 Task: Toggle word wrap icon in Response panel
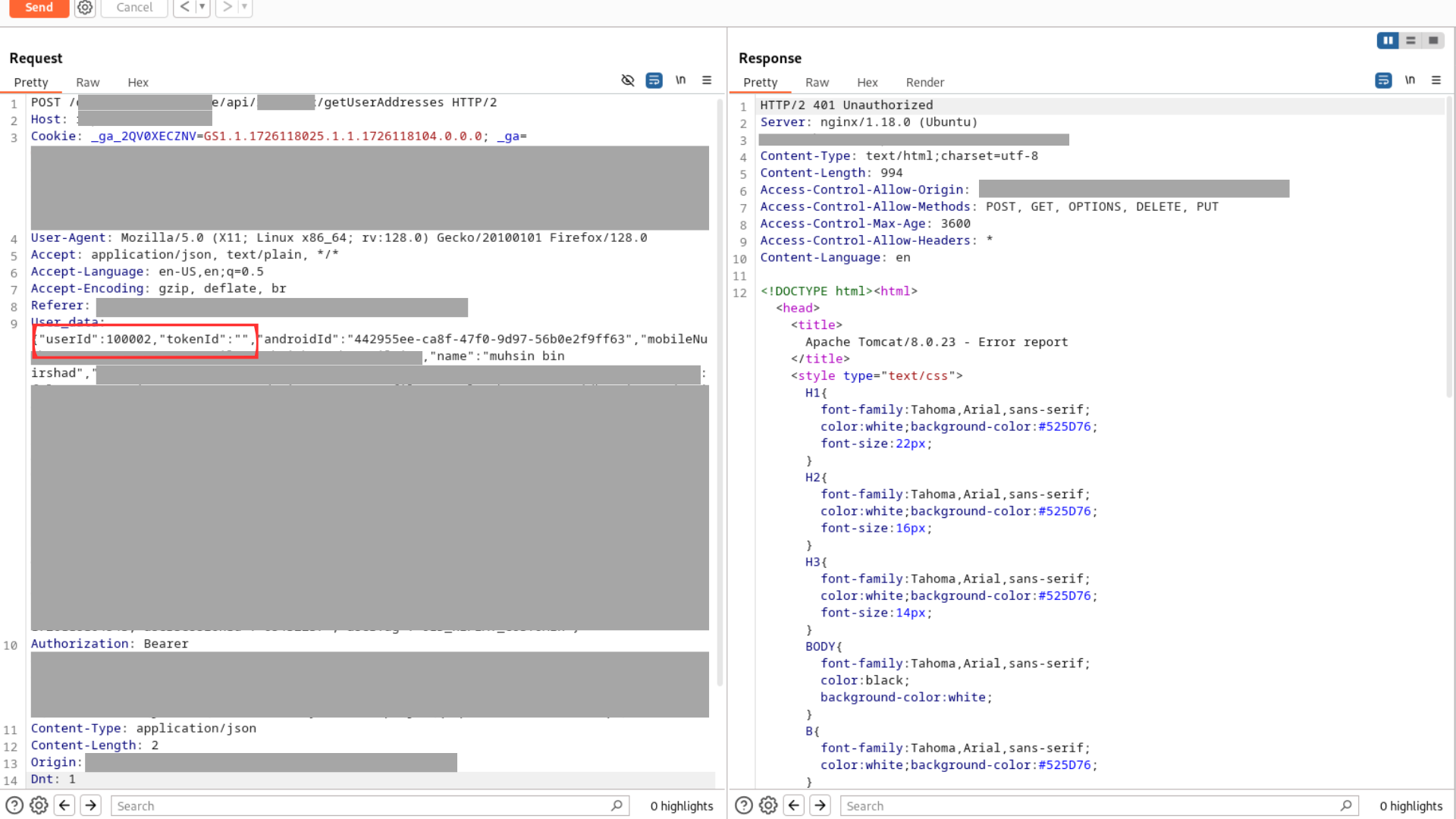pyautogui.click(x=1383, y=80)
